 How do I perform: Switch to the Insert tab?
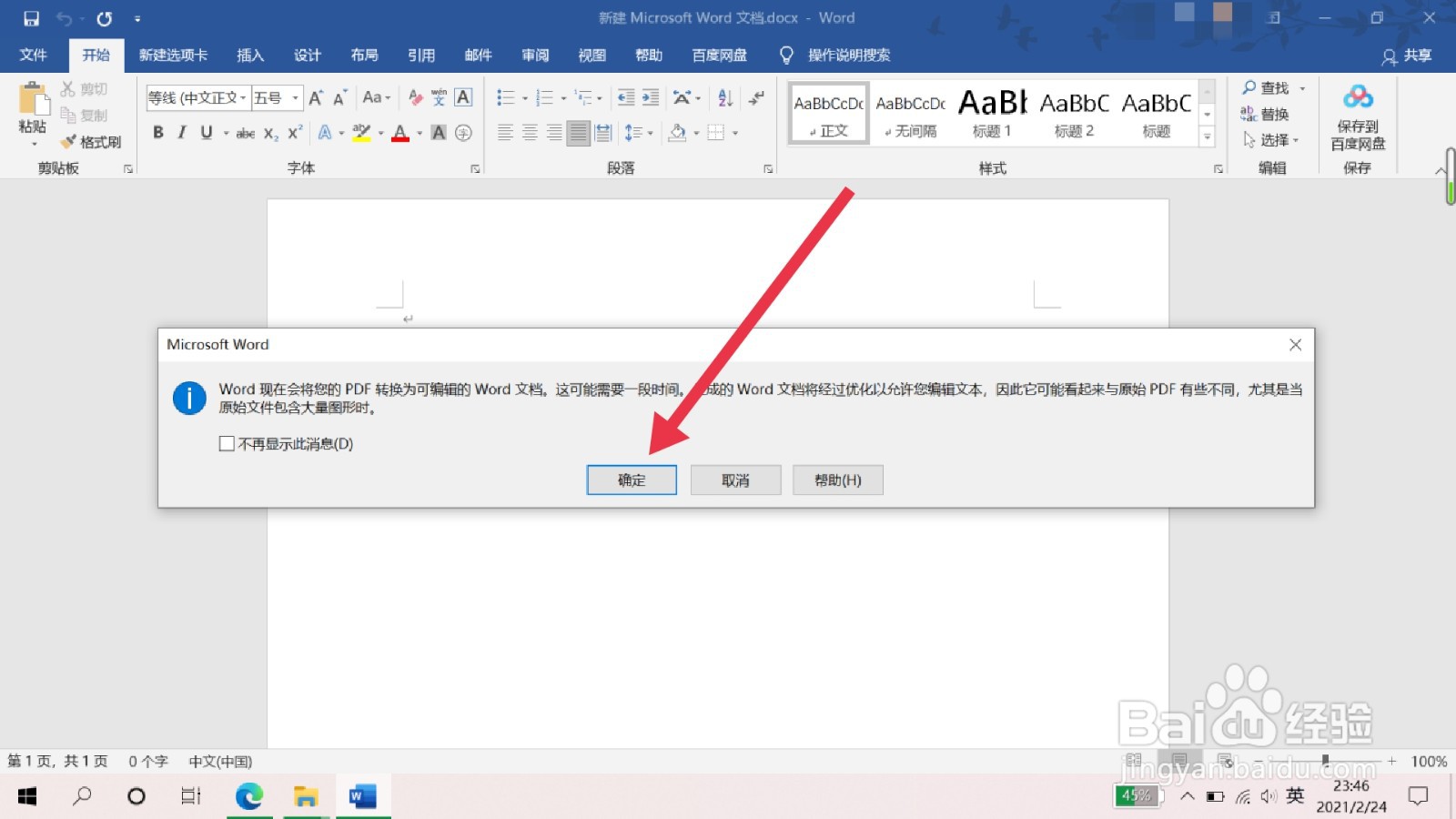click(x=250, y=56)
